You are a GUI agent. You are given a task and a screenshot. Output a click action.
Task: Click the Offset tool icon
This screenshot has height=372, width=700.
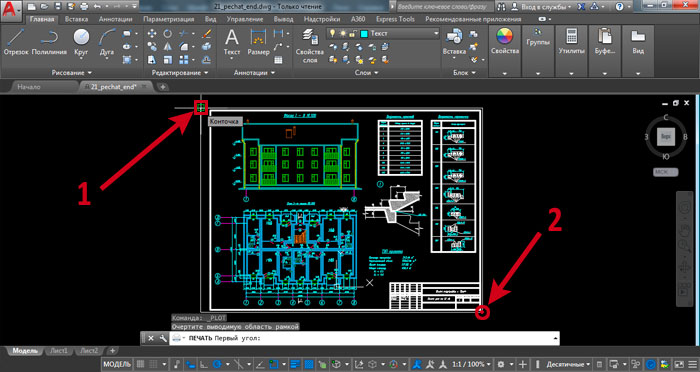206,59
